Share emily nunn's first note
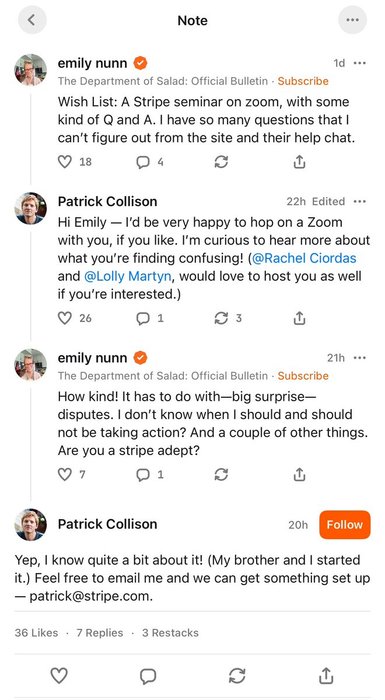The height and width of the screenshot is (700, 385). tap(299, 162)
